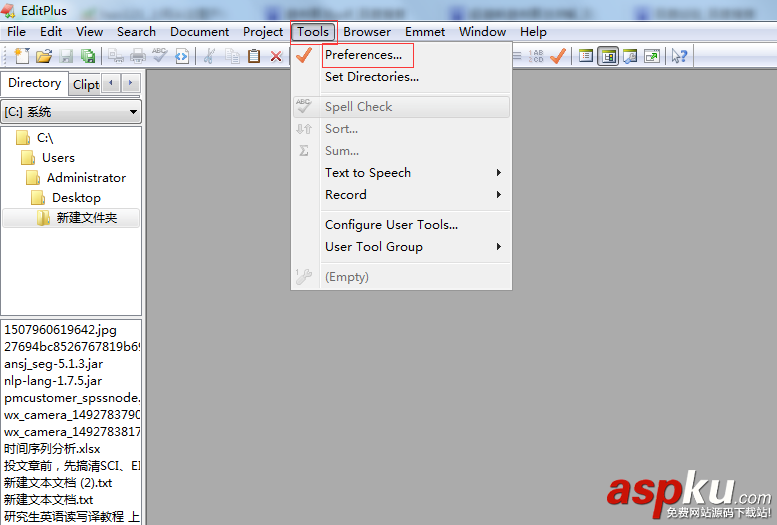
Task: Open the Document menu
Action: [200, 32]
